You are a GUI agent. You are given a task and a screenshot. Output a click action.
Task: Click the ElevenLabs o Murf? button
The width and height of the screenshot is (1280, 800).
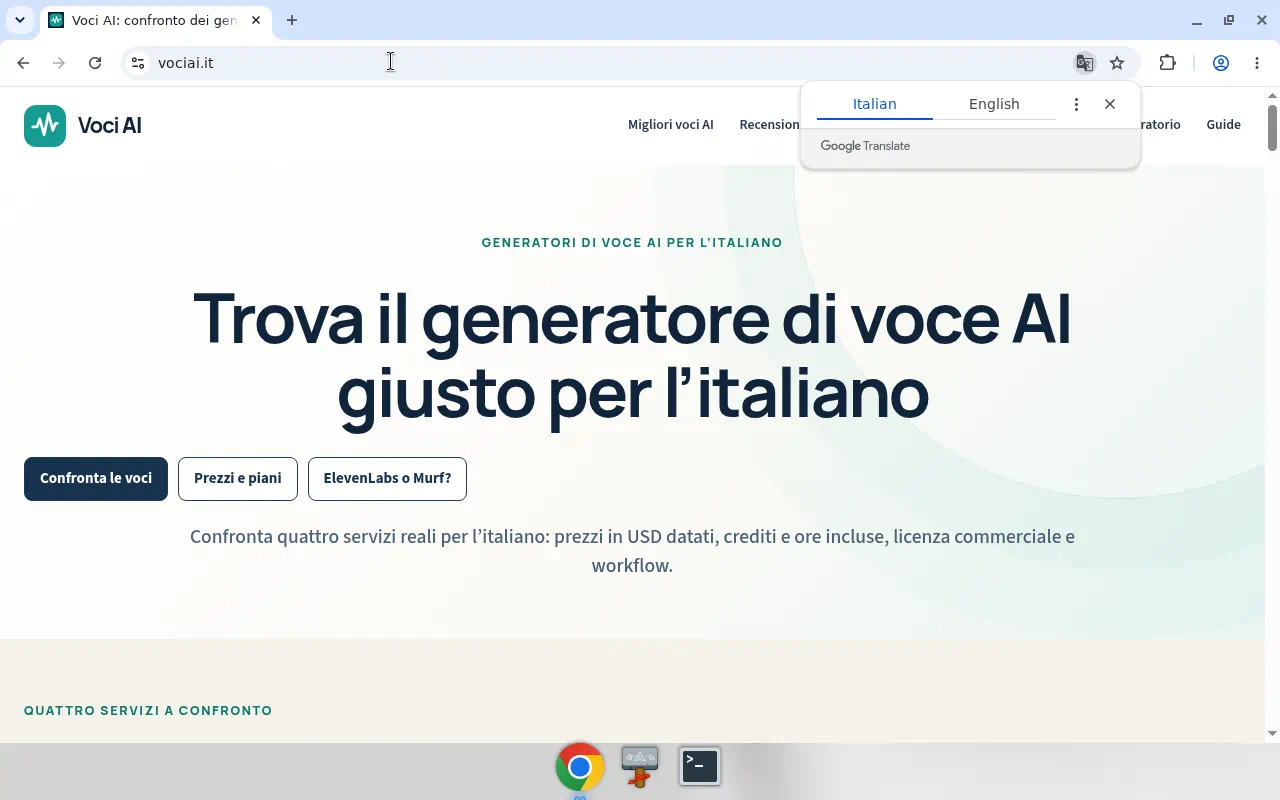[x=387, y=479]
